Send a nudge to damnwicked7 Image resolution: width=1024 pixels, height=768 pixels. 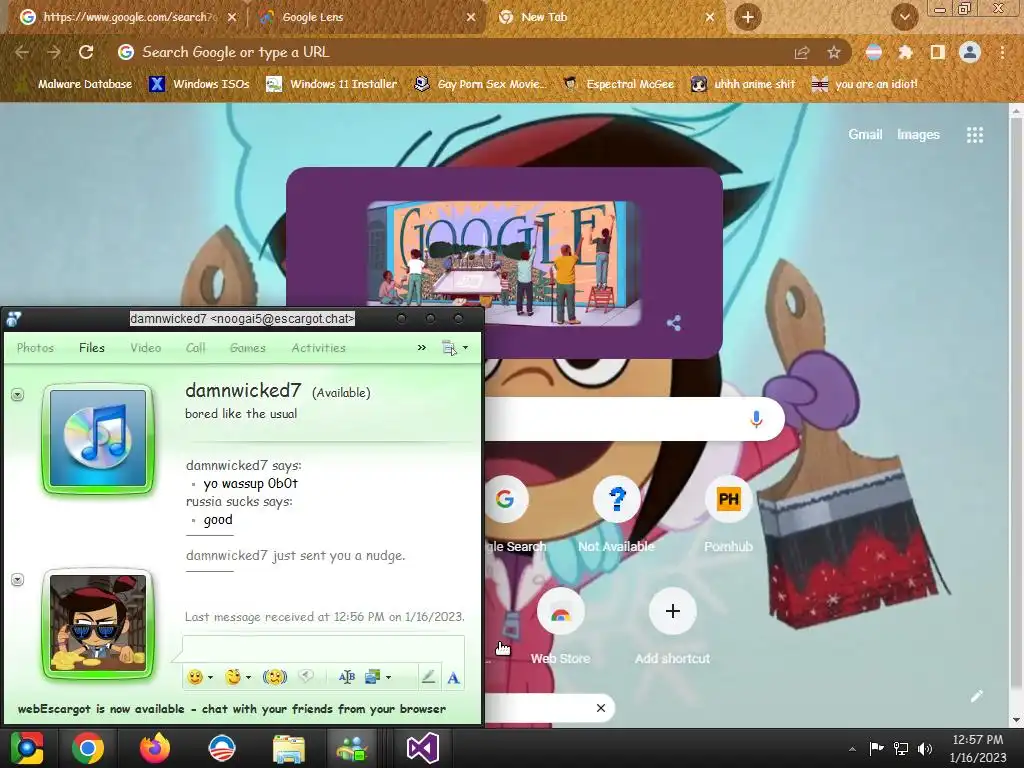click(x=275, y=677)
